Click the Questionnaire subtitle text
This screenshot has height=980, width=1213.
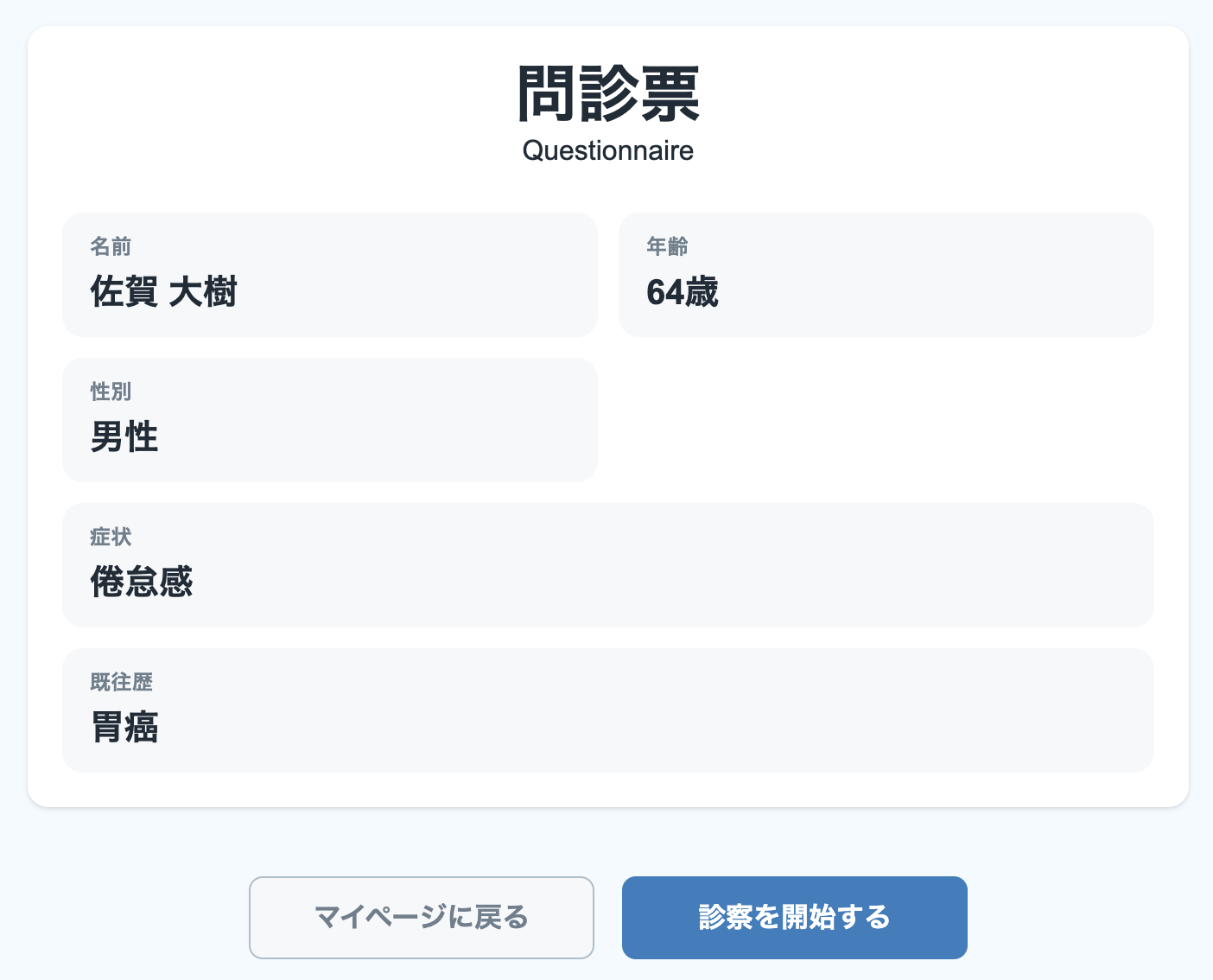(x=607, y=150)
